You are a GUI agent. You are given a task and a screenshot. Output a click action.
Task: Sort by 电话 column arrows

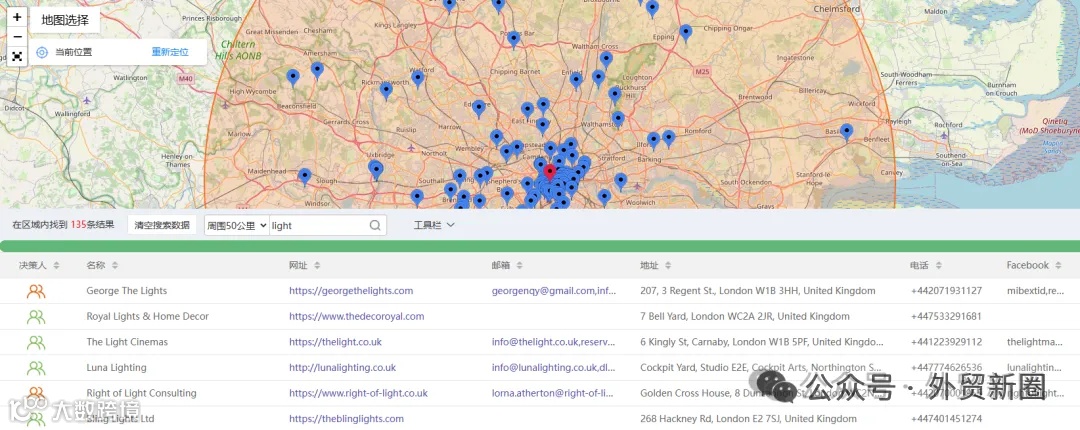pyautogui.click(x=938, y=265)
